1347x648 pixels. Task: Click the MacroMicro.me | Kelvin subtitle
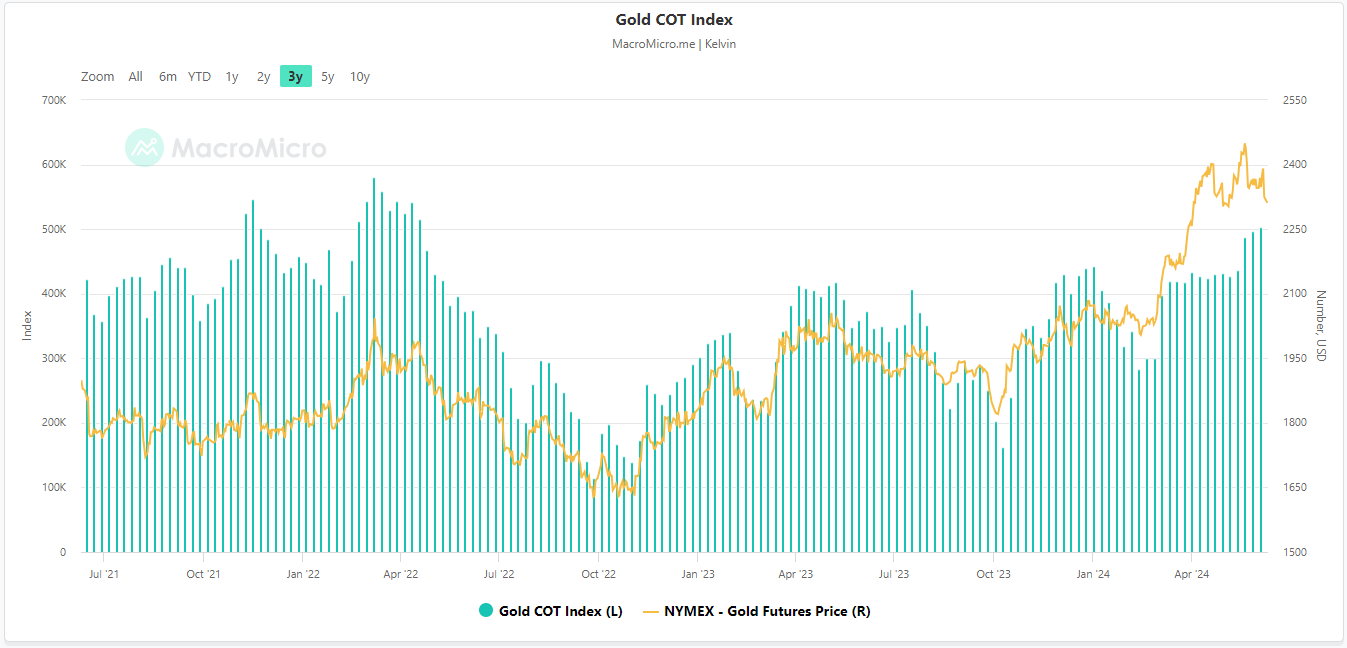[674, 44]
